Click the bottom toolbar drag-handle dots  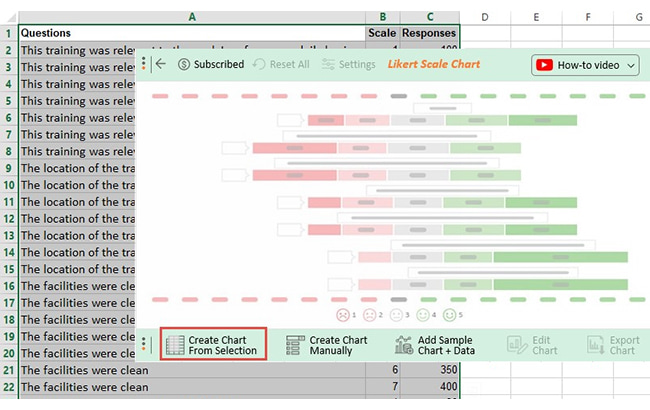(143, 344)
